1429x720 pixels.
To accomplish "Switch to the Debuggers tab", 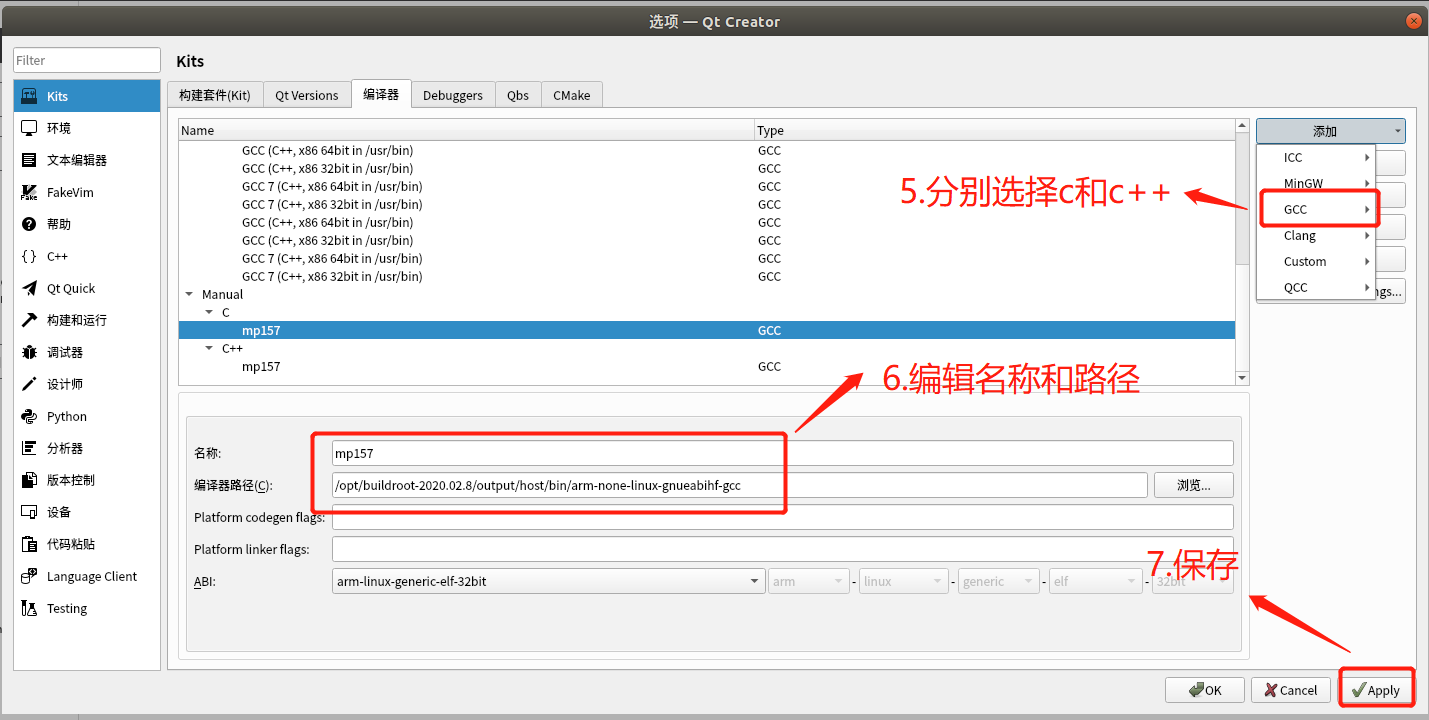I will point(453,95).
